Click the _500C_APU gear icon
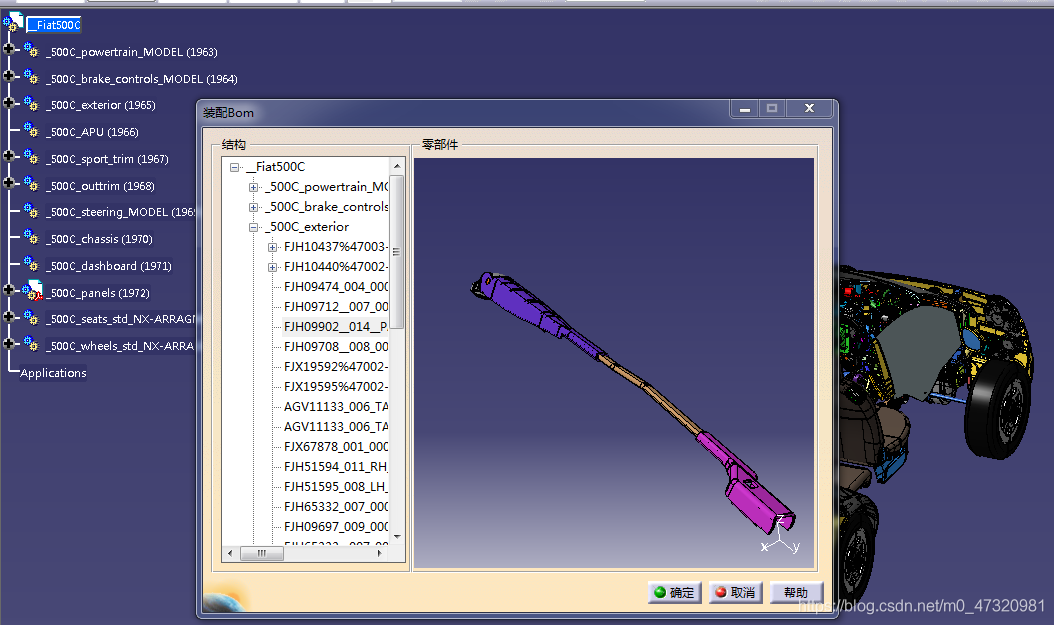 coord(31,131)
